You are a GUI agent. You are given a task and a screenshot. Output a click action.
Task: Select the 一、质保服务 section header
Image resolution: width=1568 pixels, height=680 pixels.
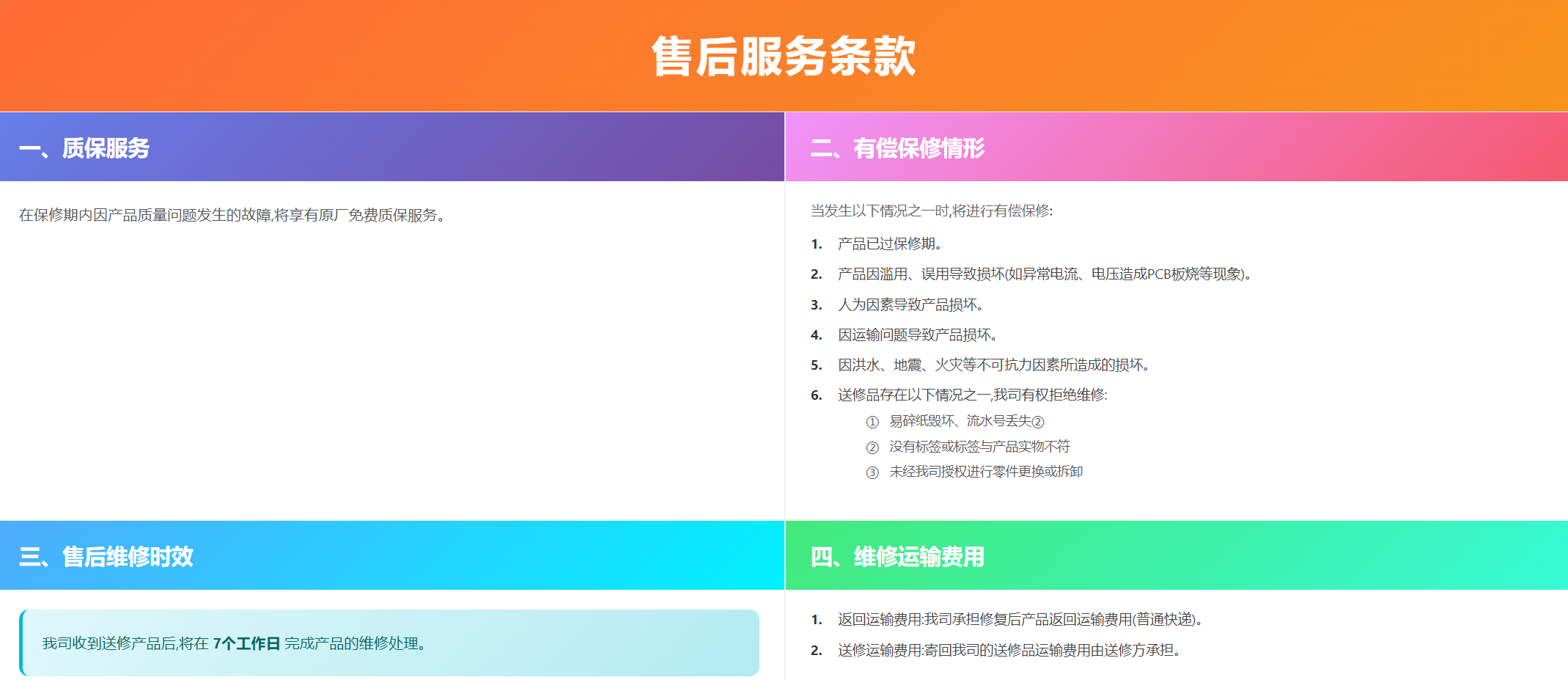coord(84,148)
